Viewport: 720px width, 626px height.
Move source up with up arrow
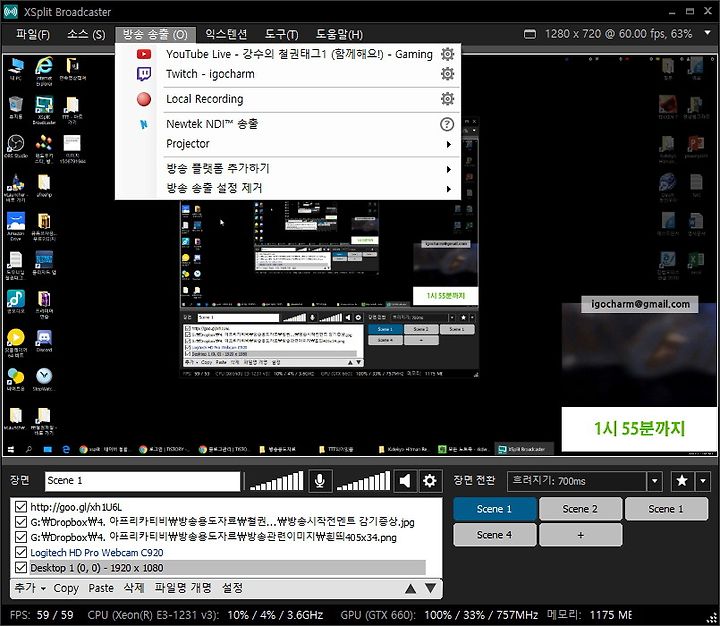click(411, 588)
